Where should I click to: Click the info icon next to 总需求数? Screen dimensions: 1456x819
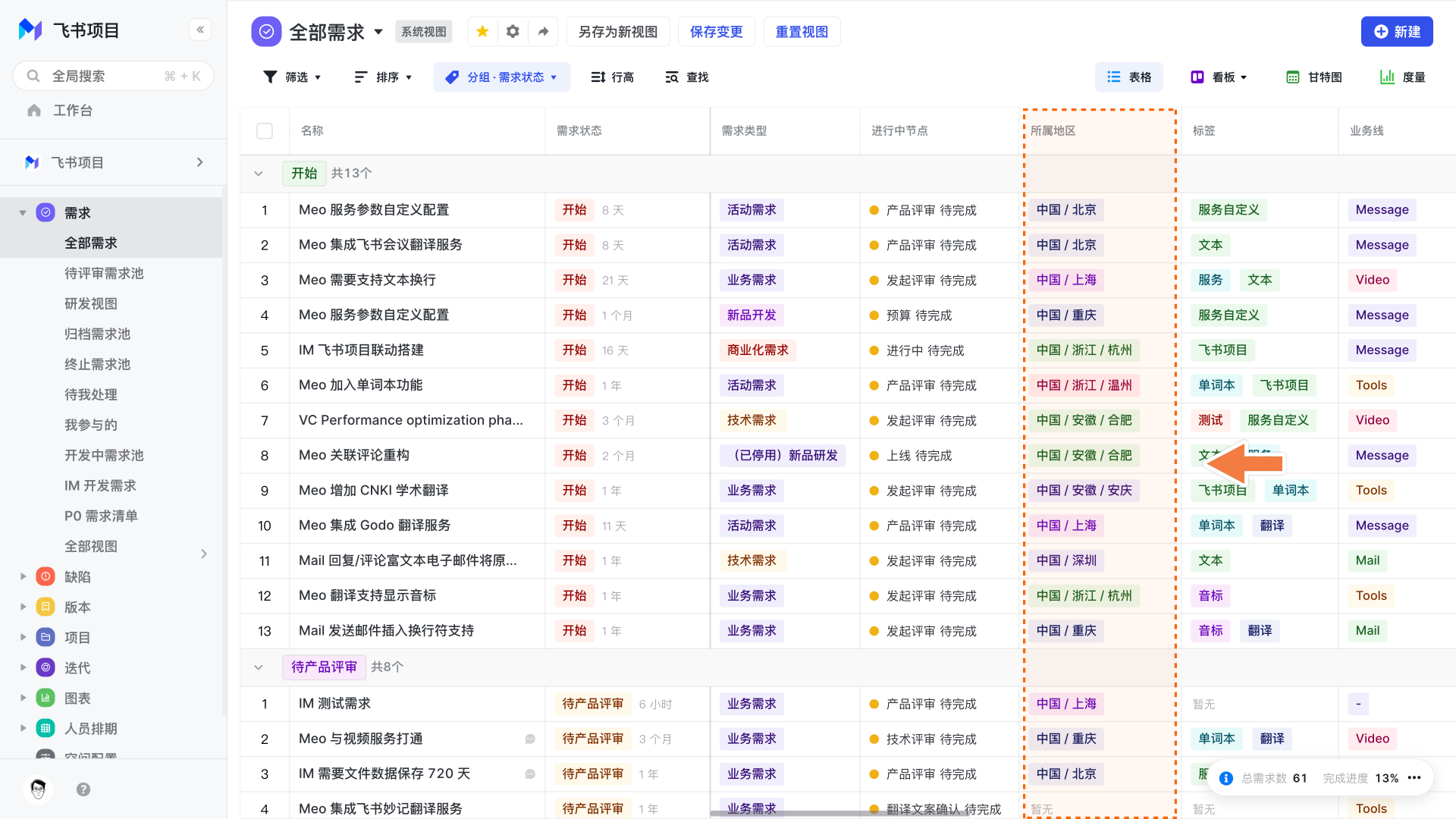click(1225, 778)
